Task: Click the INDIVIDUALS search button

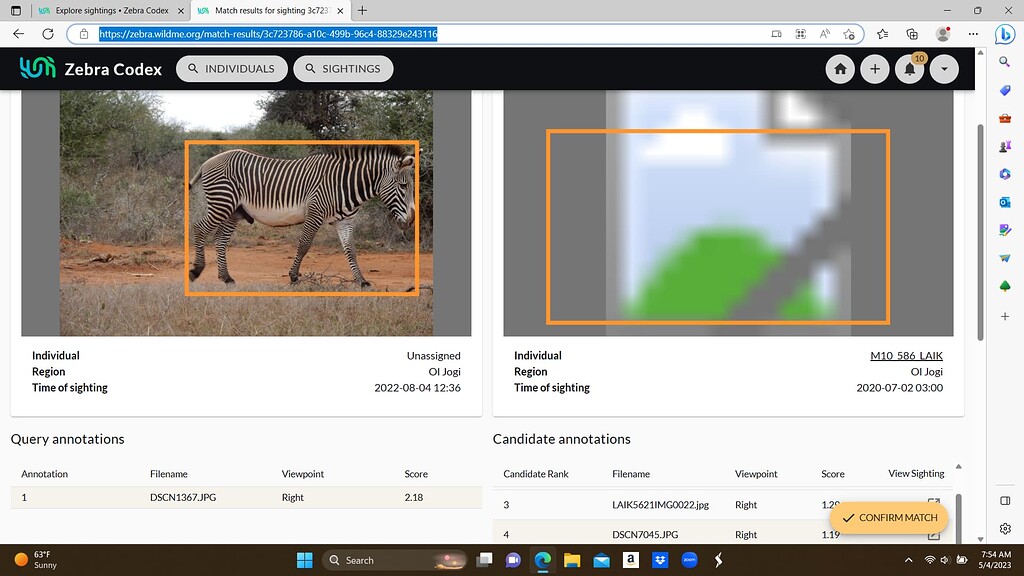Action: 231,68
